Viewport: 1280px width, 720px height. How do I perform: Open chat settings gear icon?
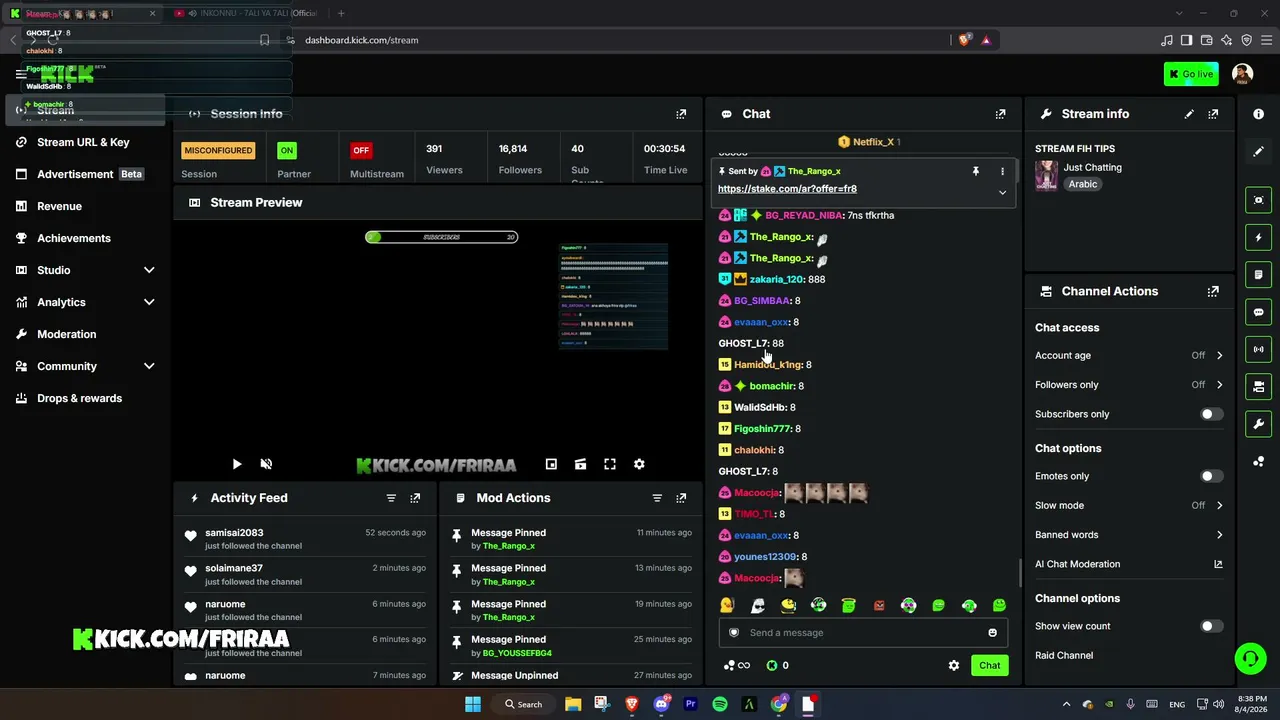tap(954, 665)
